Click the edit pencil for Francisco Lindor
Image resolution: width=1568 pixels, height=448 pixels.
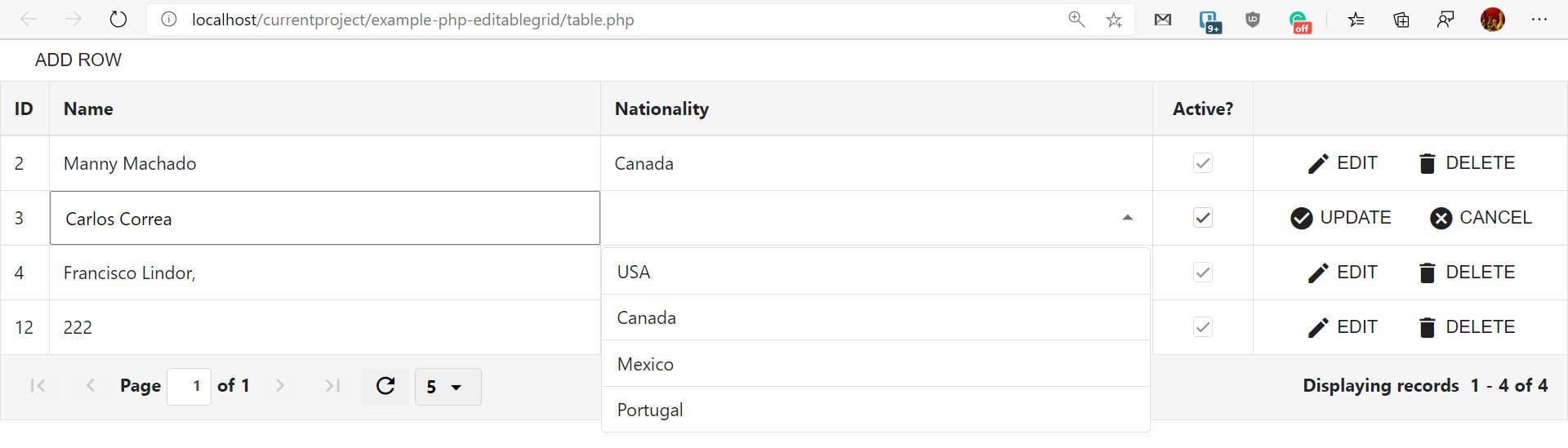[x=1317, y=273]
